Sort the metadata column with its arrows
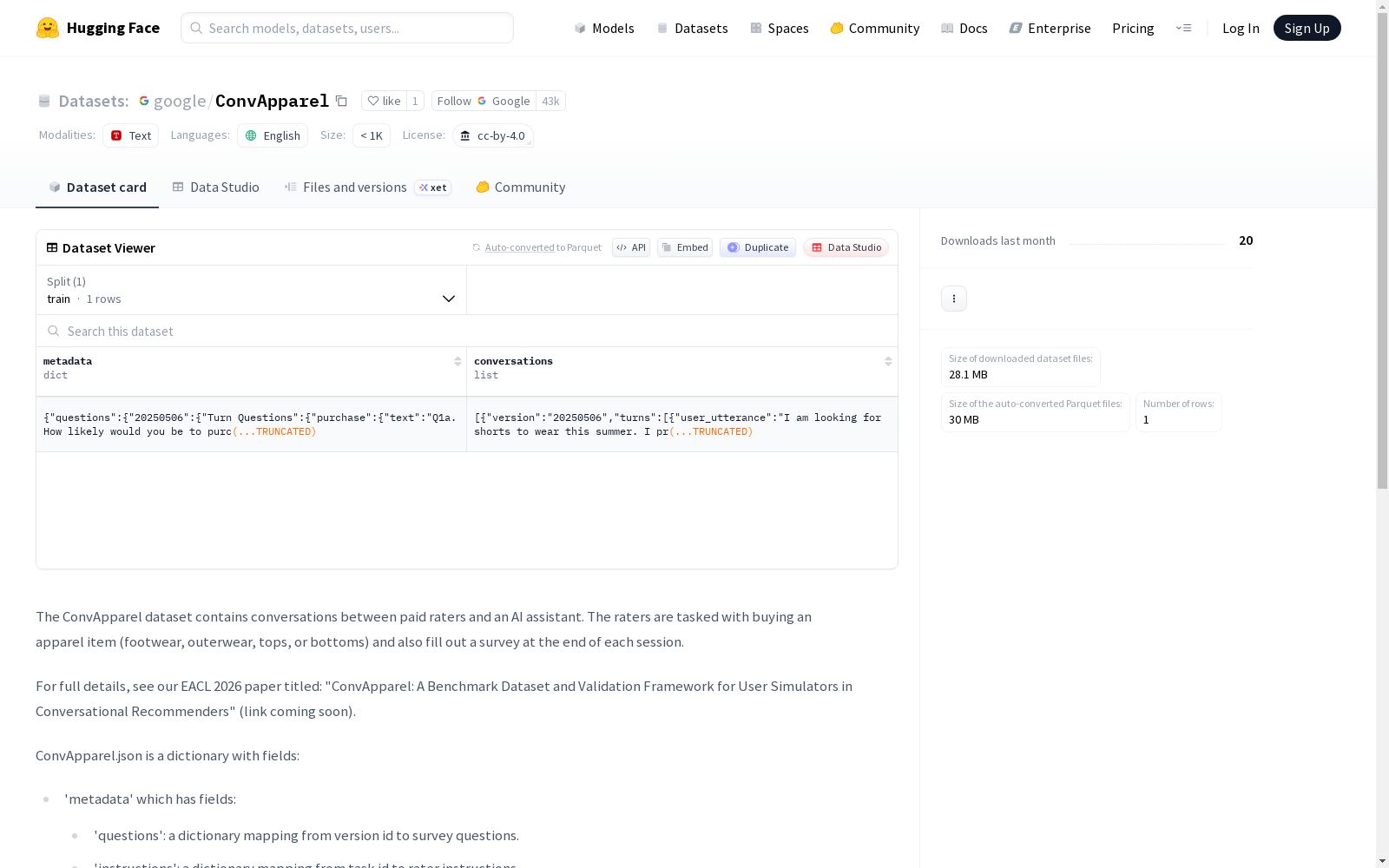The image size is (1389, 868). point(458,361)
